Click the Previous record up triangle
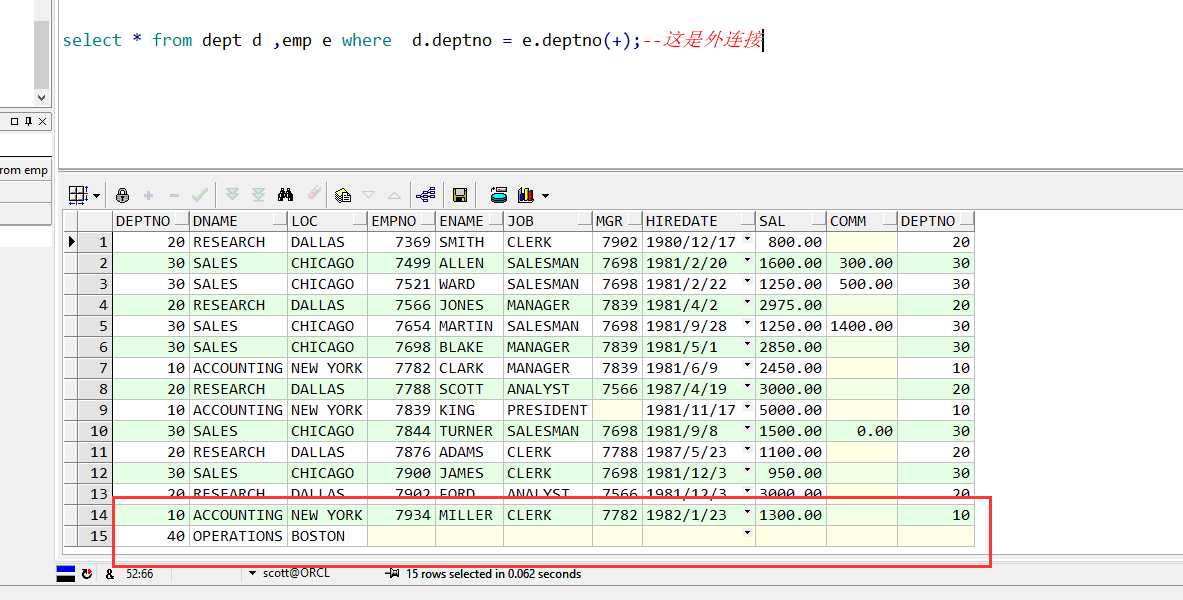This screenshot has height=600, width=1183. click(x=394, y=195)
